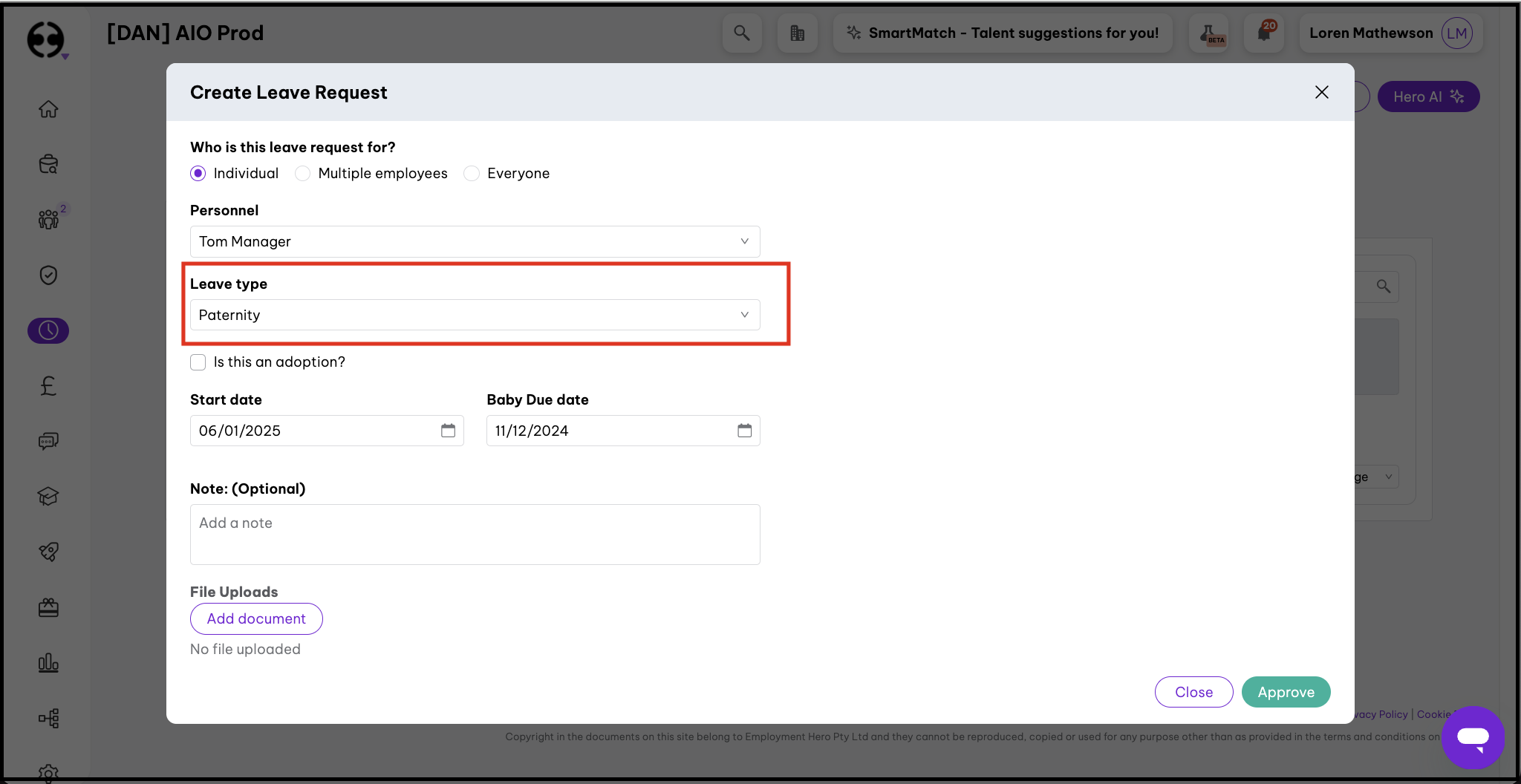Select the Multiple employees option
This screenshot has width=1521, height=784.
tap(303, 173)
